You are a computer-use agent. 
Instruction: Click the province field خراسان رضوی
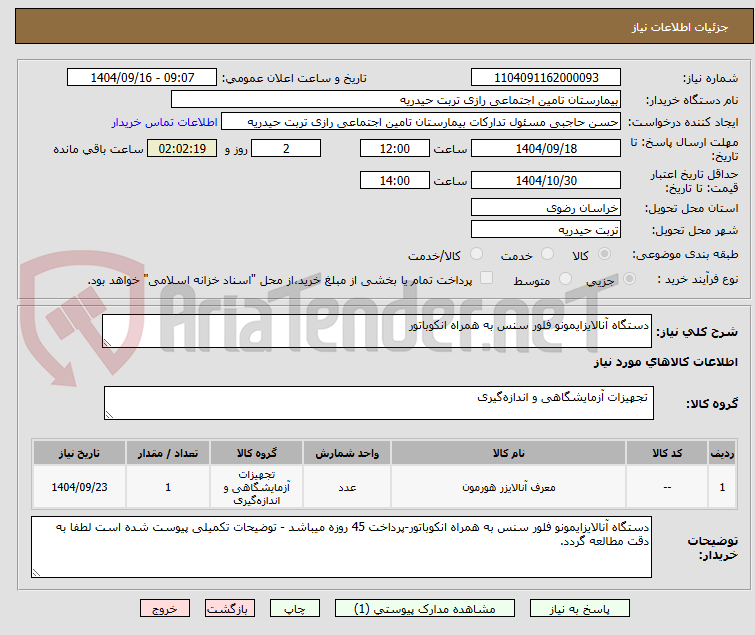546,207
